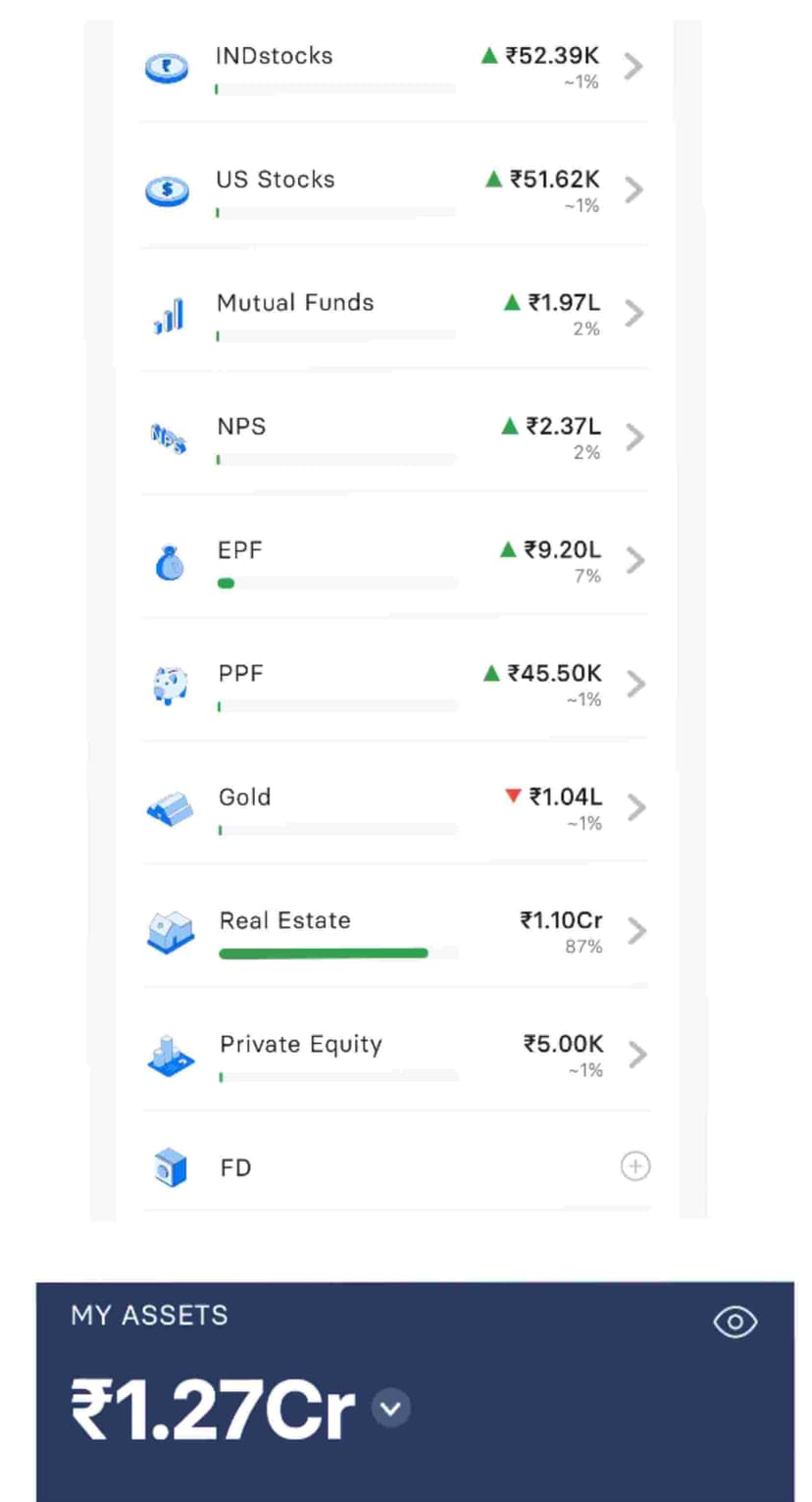Click the INDstocks rupee coin icon
The height and width of the screenshot is (1502, 812).
[x=167, y=68]
